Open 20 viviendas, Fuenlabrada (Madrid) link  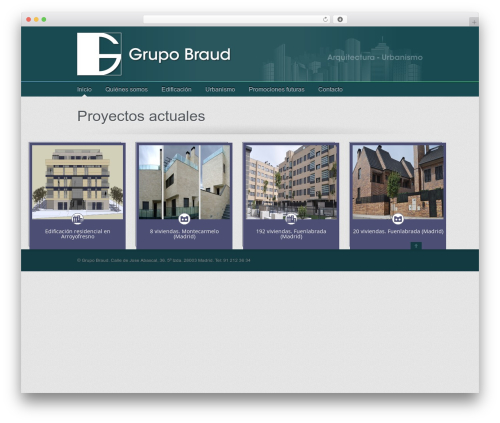click(398, 231)
